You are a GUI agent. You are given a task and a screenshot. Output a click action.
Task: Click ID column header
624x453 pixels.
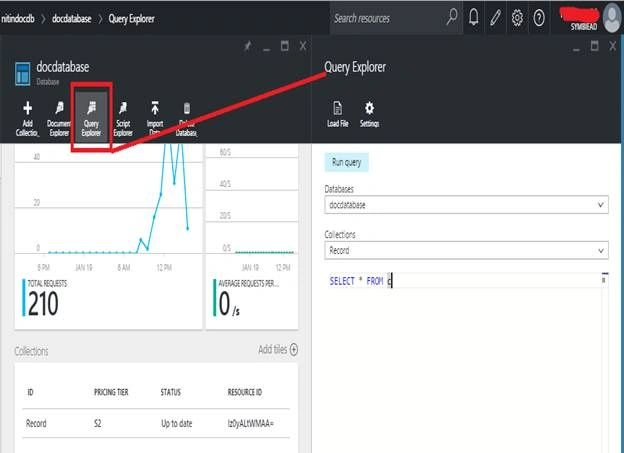point(30,392)
